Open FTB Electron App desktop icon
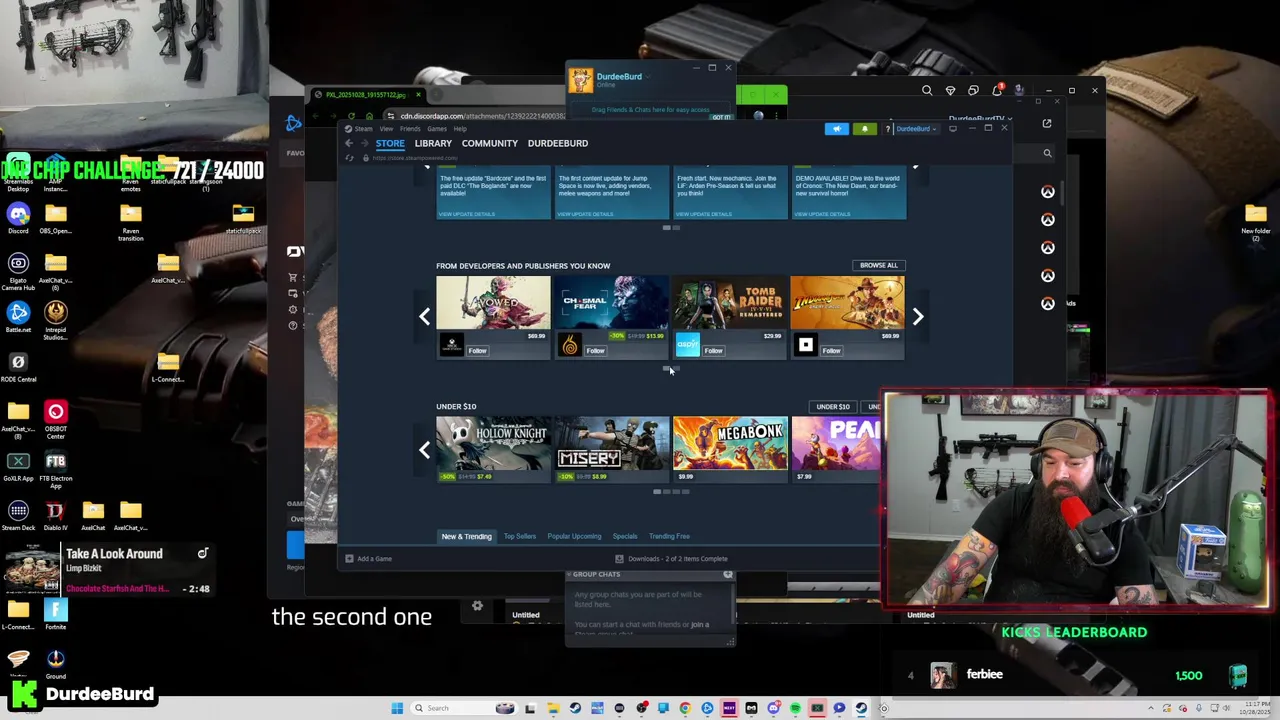Viewport: 1280px width, 720px height. (x=55, y=468)
